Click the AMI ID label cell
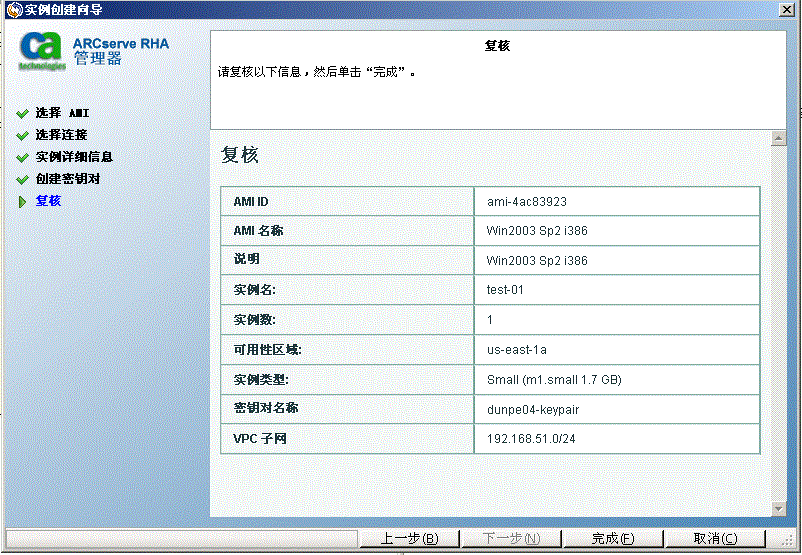Viewport: 802px width, 555px height. 347,202
